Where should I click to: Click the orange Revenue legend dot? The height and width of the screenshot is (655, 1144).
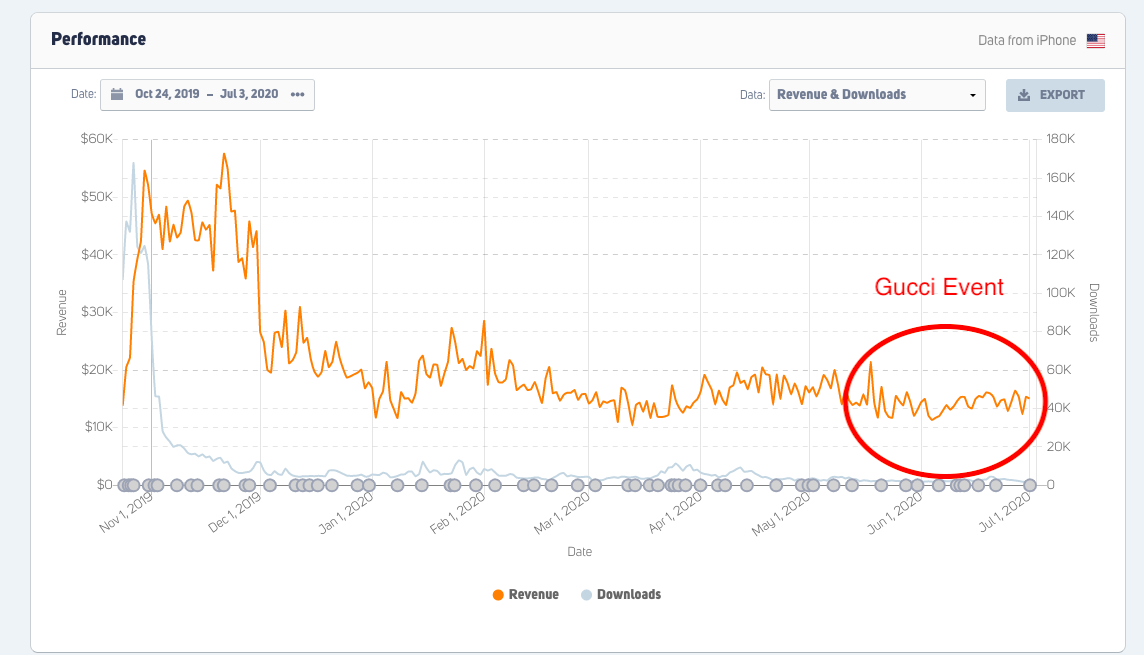pyautogui.click(x=498, y=595)
